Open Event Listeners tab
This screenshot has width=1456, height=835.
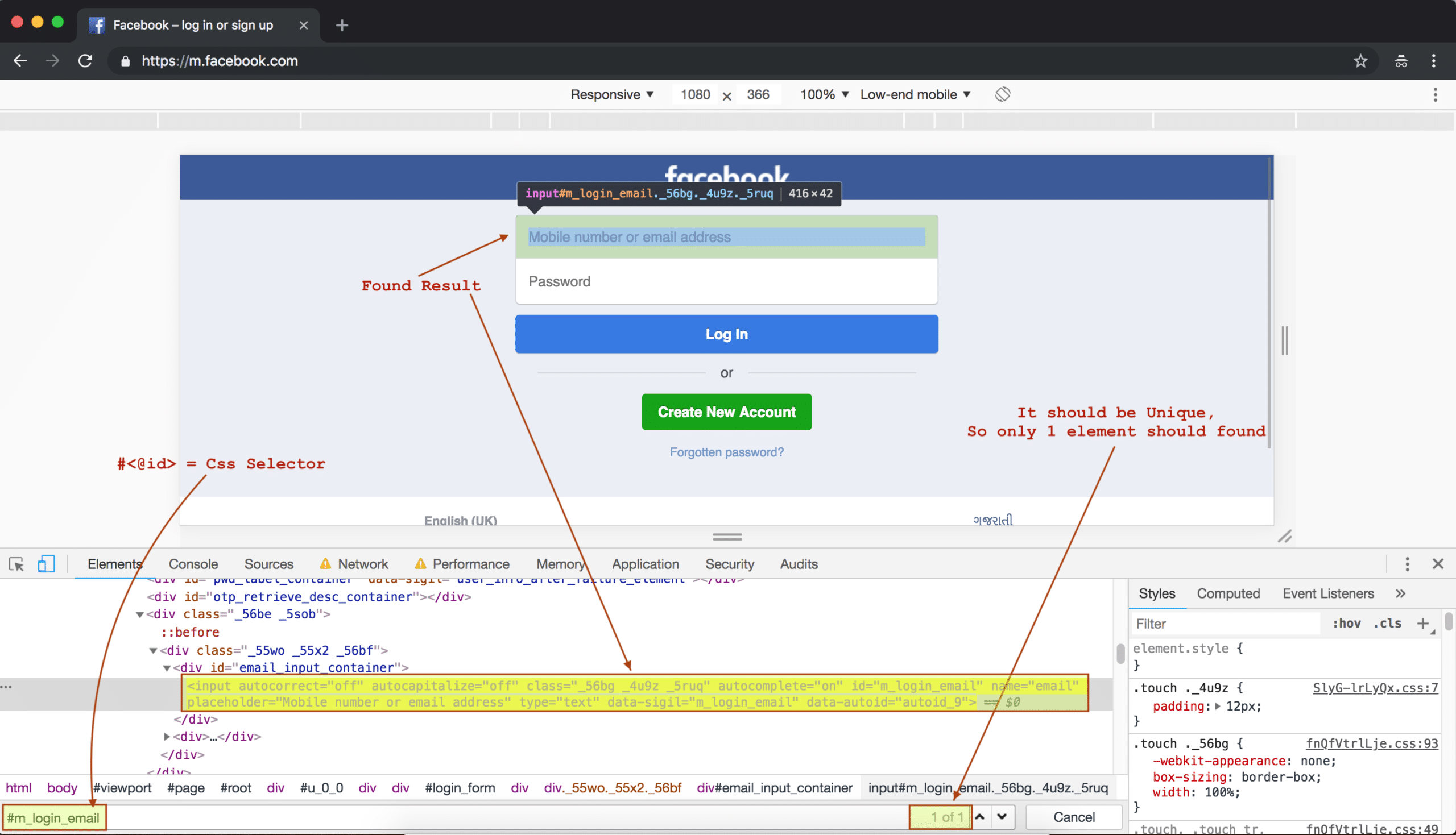(x=1328, y=593)
